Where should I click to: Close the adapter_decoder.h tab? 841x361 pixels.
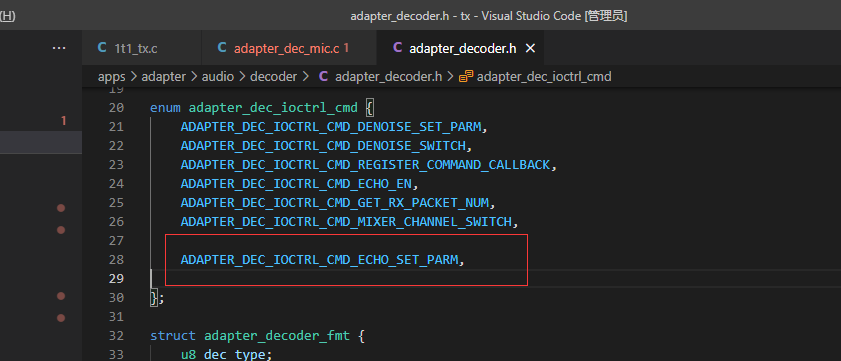click(x=530, y=48)
